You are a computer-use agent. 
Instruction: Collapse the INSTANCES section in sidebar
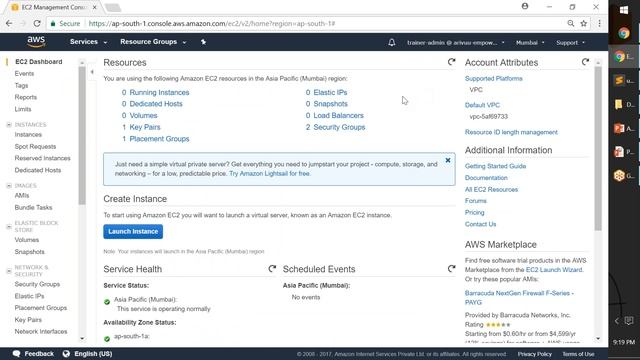tap(9, 124)
